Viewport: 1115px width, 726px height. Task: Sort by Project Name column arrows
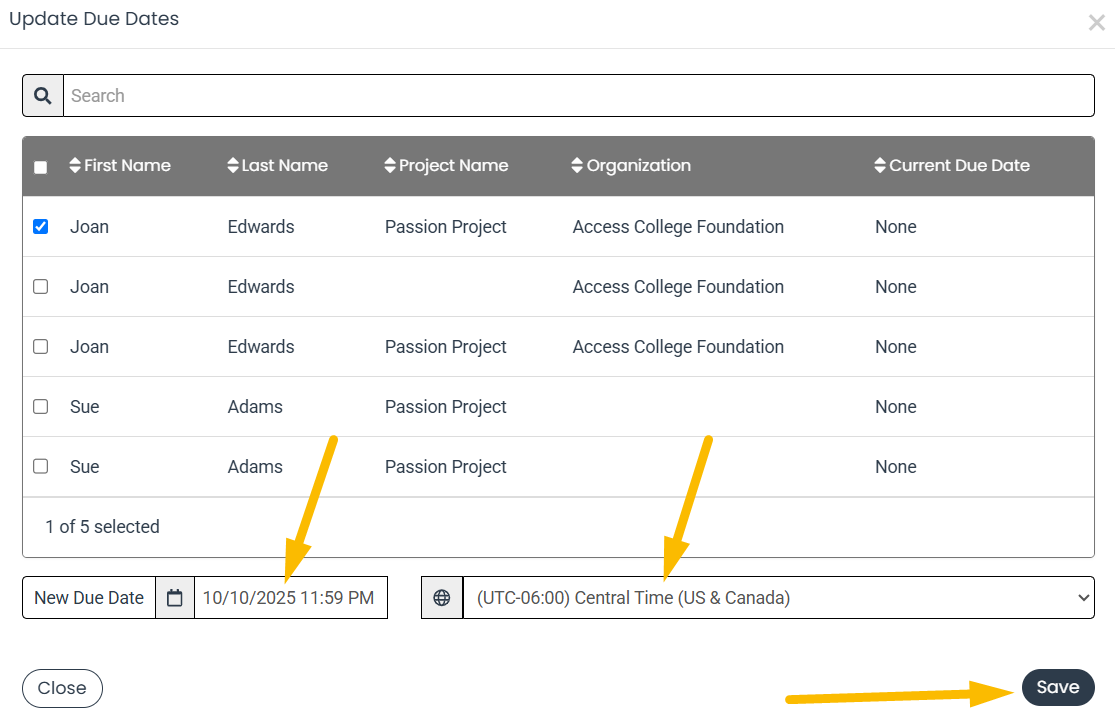[x=390, y=166]
